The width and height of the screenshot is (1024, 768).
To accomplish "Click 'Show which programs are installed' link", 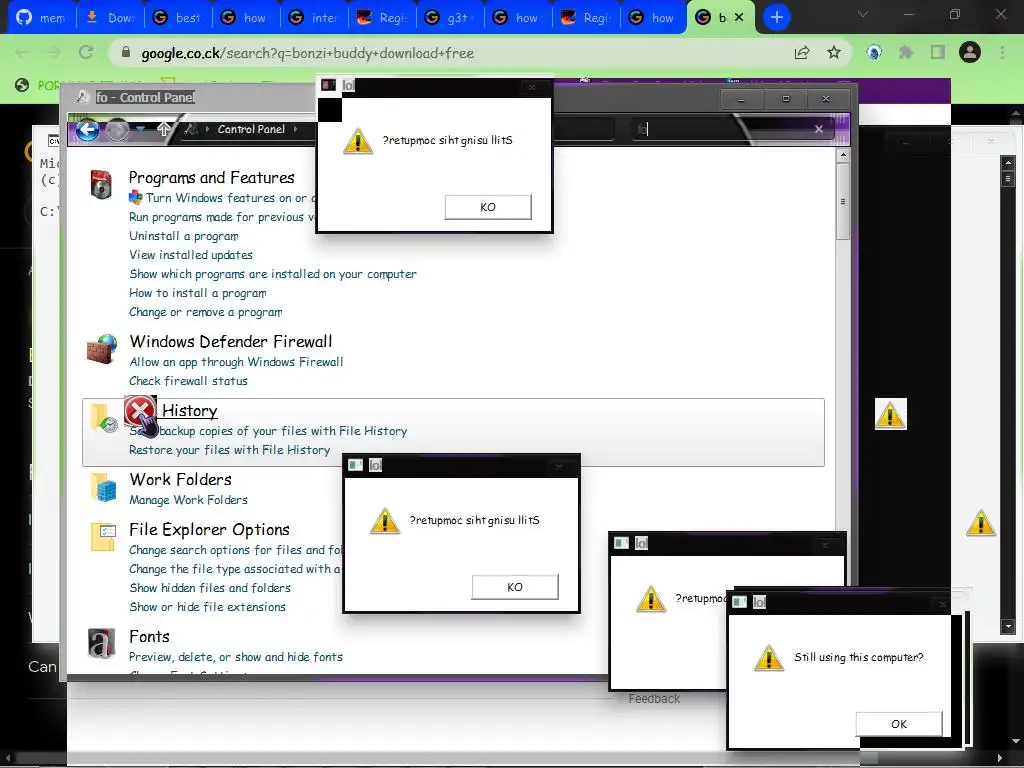I will click(x=273, y=274).
